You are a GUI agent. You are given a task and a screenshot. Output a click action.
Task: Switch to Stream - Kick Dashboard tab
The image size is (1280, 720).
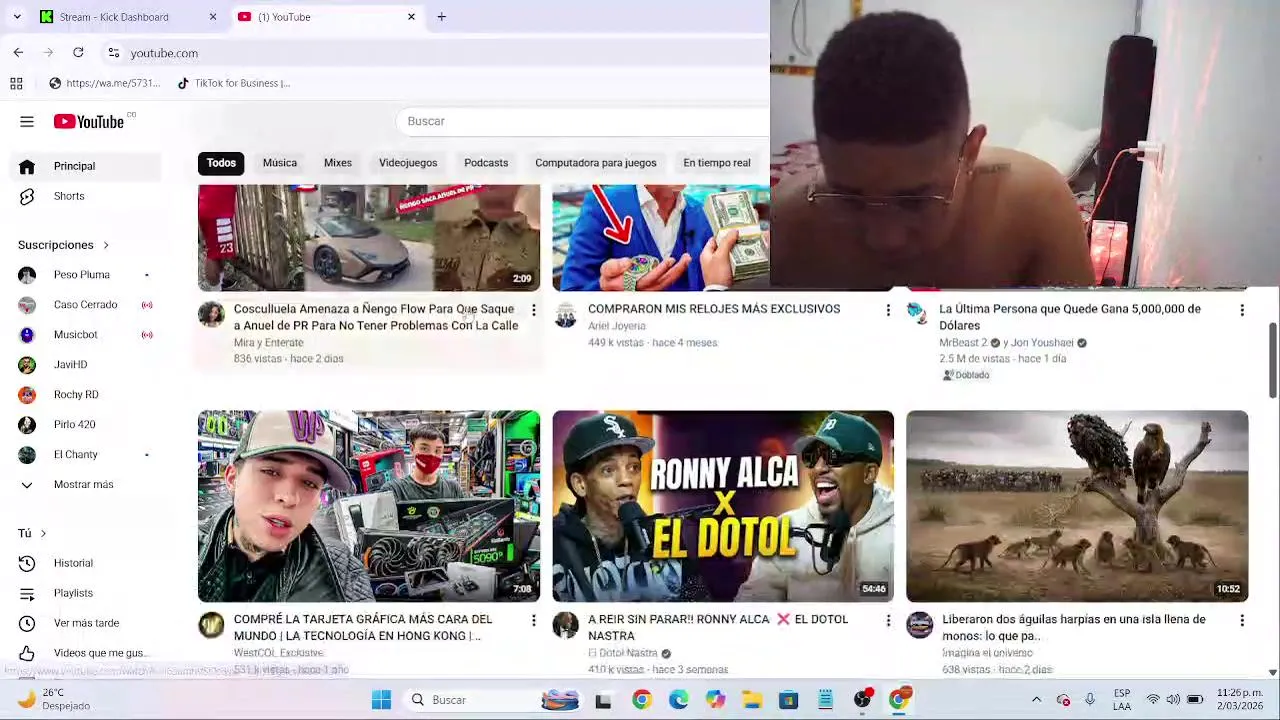pyautogui.click(x=126, y=17)
